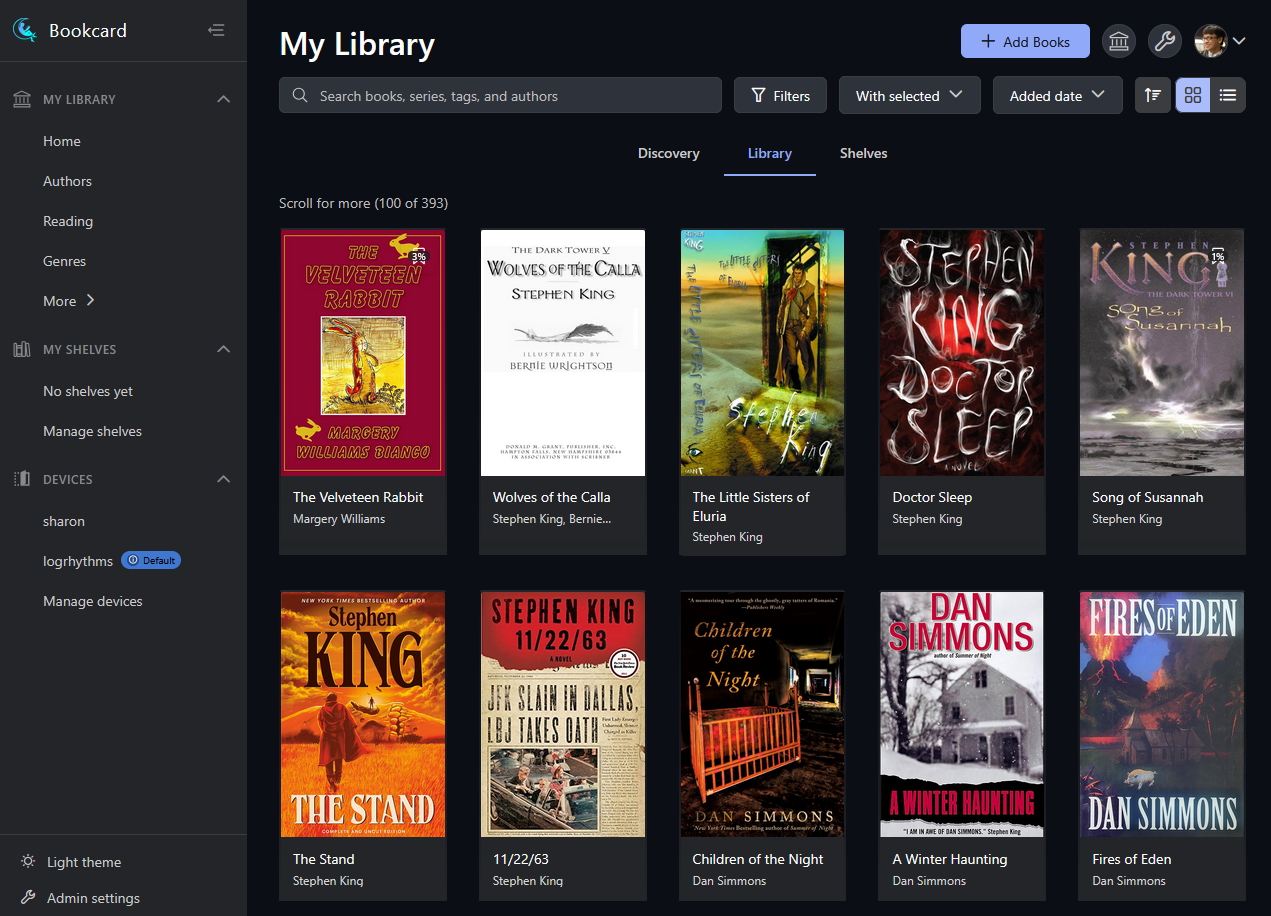Click the Bookcard logo icon
The width and height of the screenshot is (1271, 916).
(25, 30)
